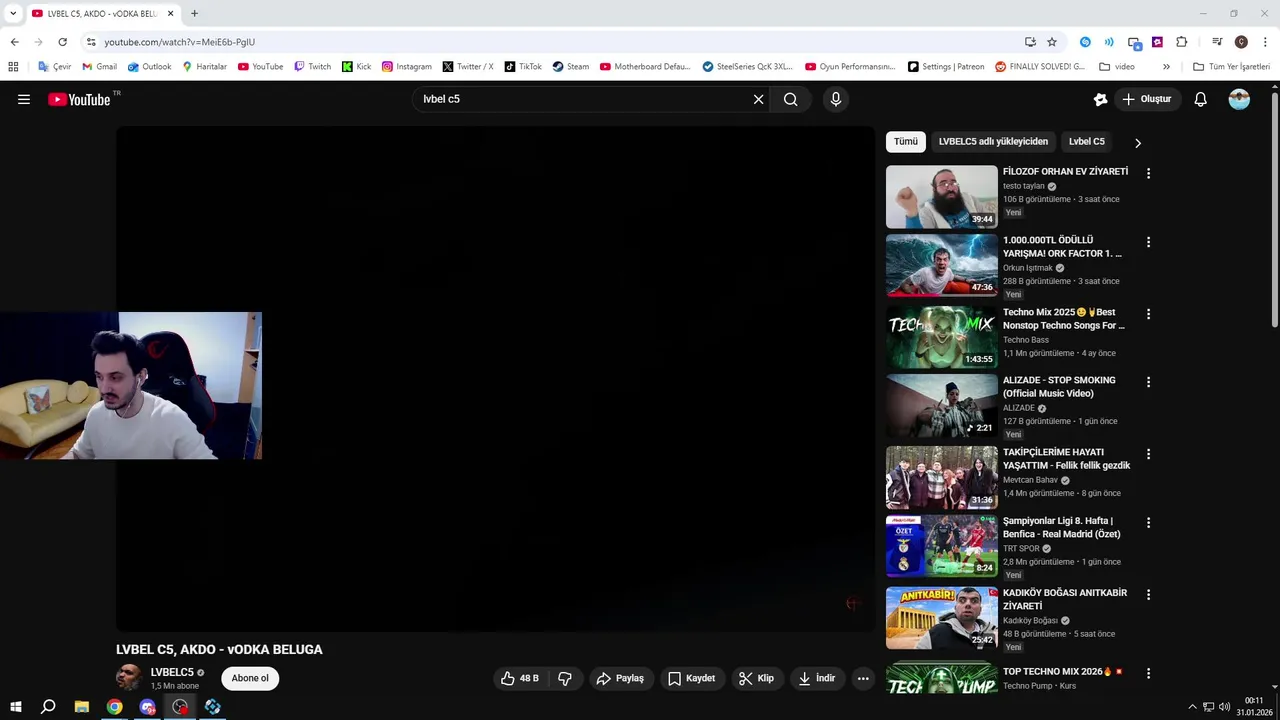Select the Lvbel C5 filter chip
The height and width of the screenshot is (720, 1280).
1086,142
